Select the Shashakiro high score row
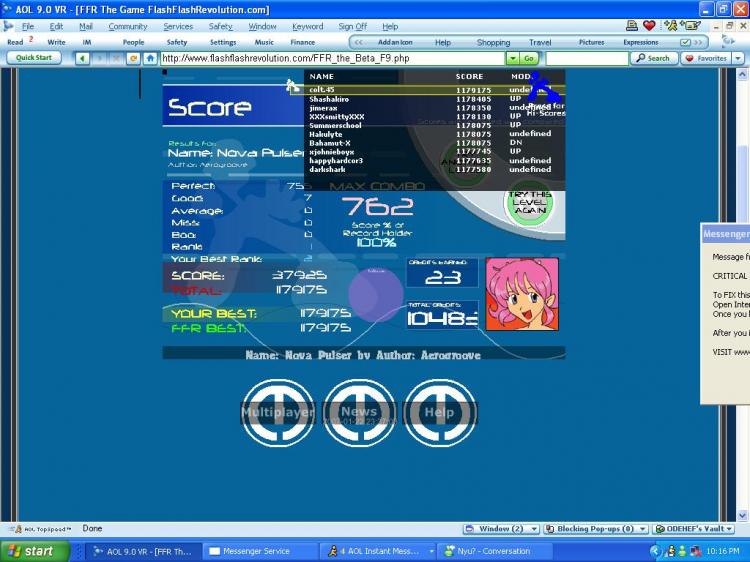This screenshot has height=562, width=750. (x=434, y=99)
